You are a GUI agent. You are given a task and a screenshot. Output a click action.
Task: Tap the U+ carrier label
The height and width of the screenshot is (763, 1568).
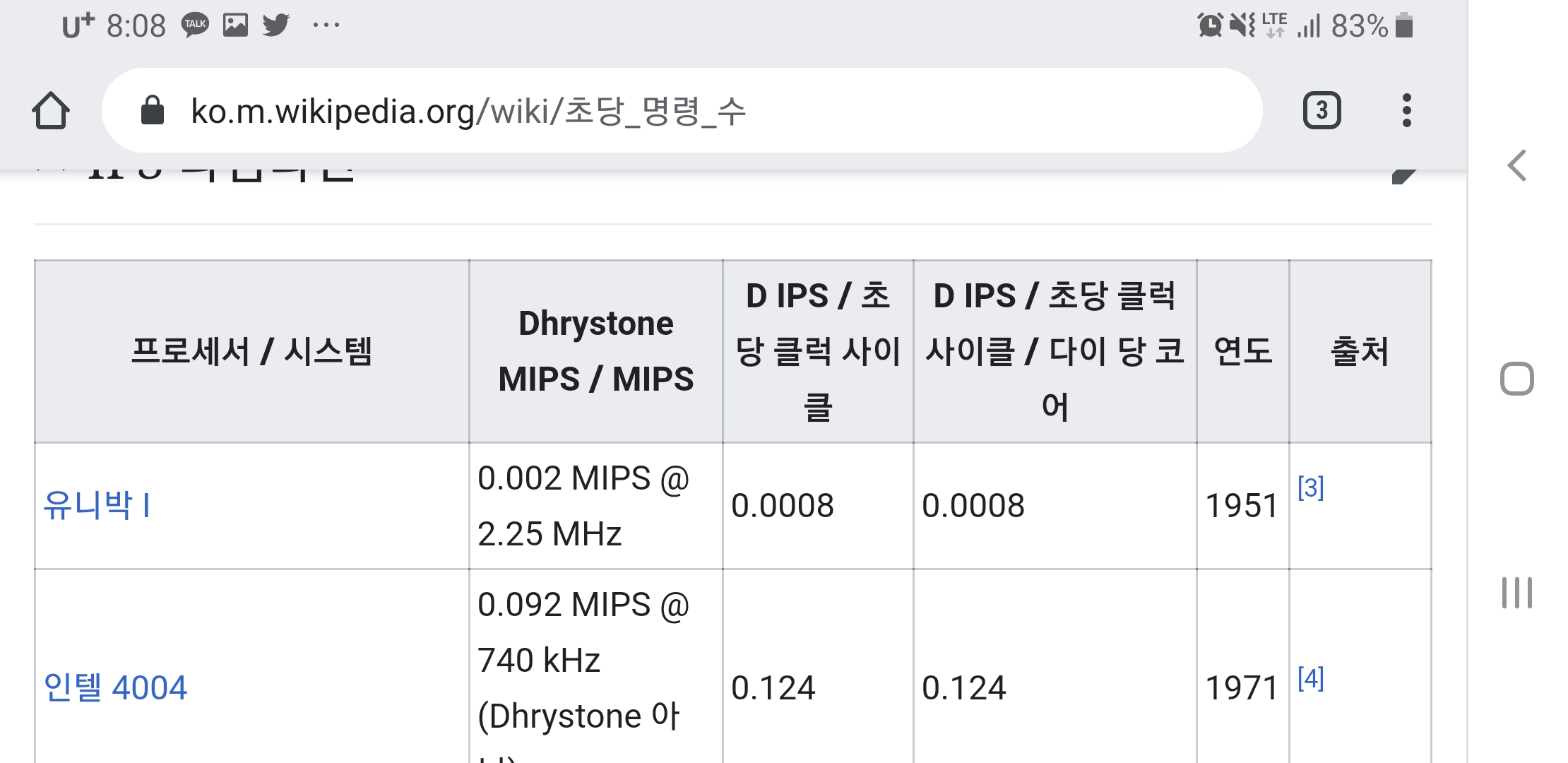78,25
